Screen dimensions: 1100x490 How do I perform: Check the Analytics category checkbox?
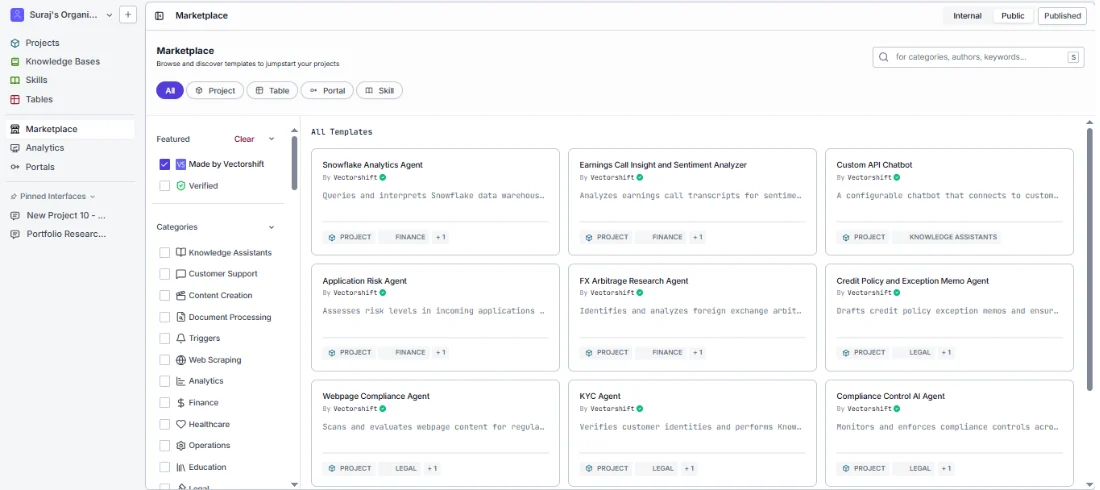(x=165, y=381)
